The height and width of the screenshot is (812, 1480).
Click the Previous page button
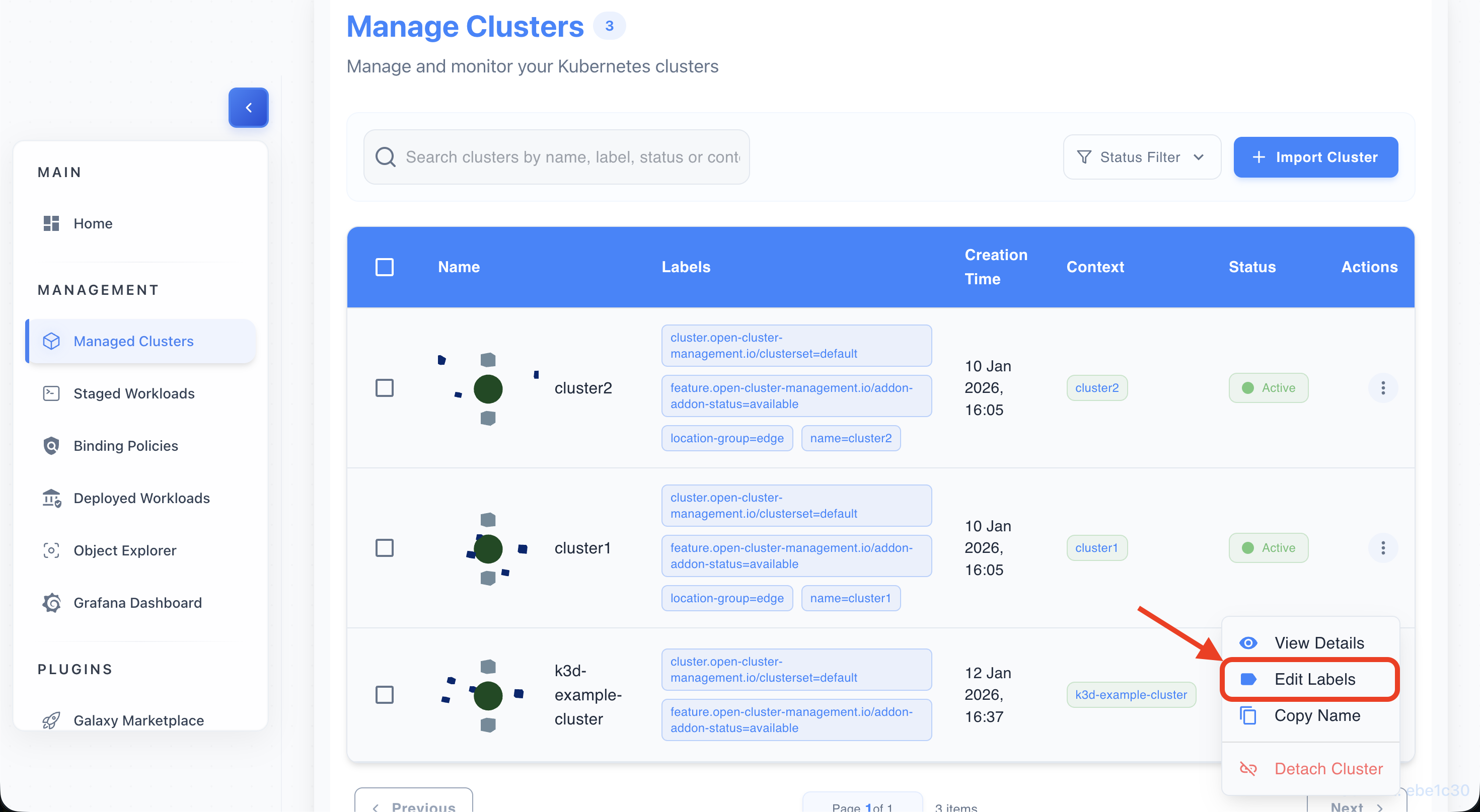tap(414, 804)
